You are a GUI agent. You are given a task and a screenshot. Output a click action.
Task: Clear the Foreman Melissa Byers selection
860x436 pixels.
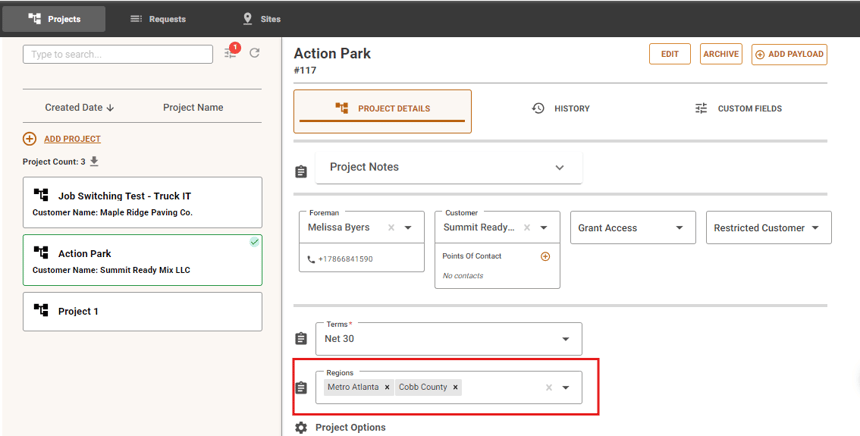tap(391, 228)
